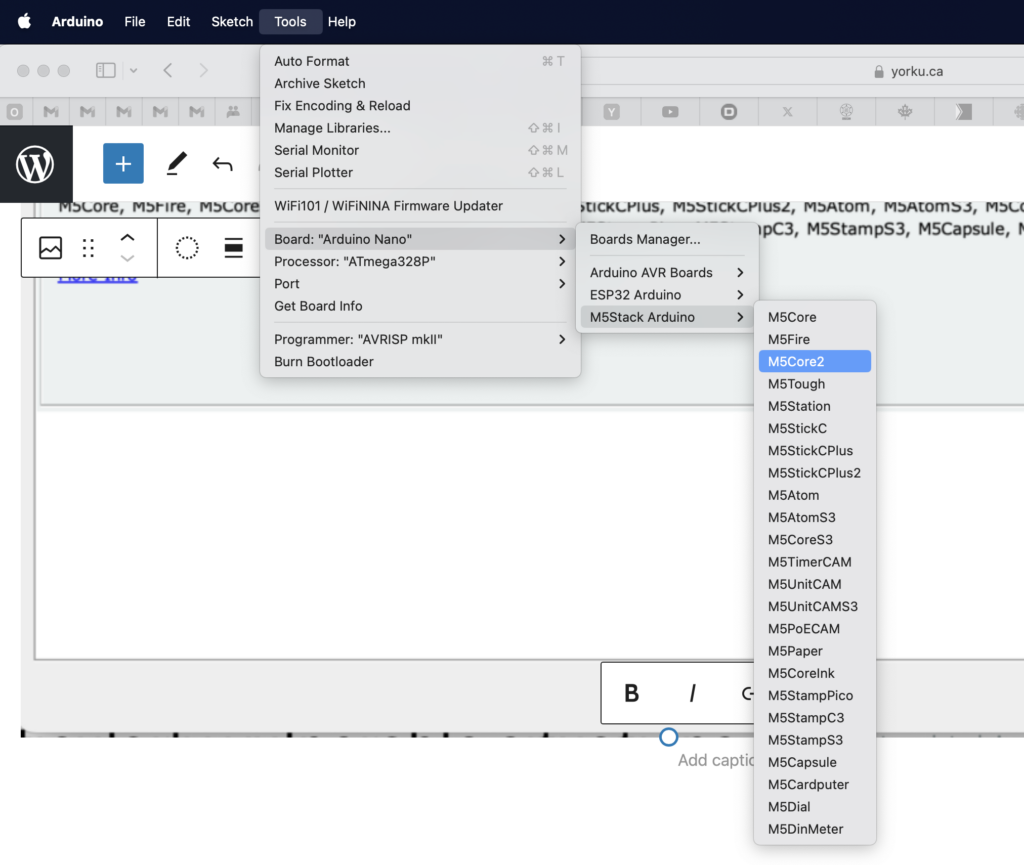Expand the ESP32 Arduino submenu
Viewport: 1024px width, 865px height.
[x=667, y=294]
